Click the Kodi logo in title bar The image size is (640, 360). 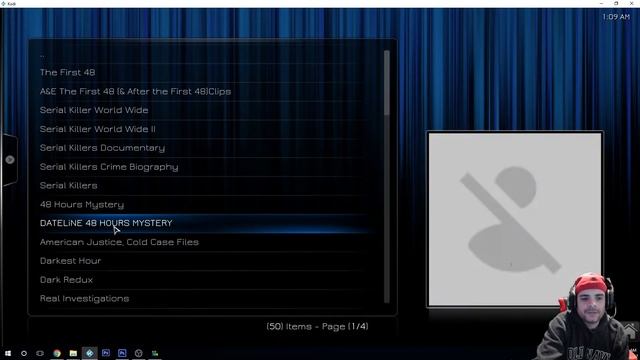pyautogui.click(x=3, y=3)
